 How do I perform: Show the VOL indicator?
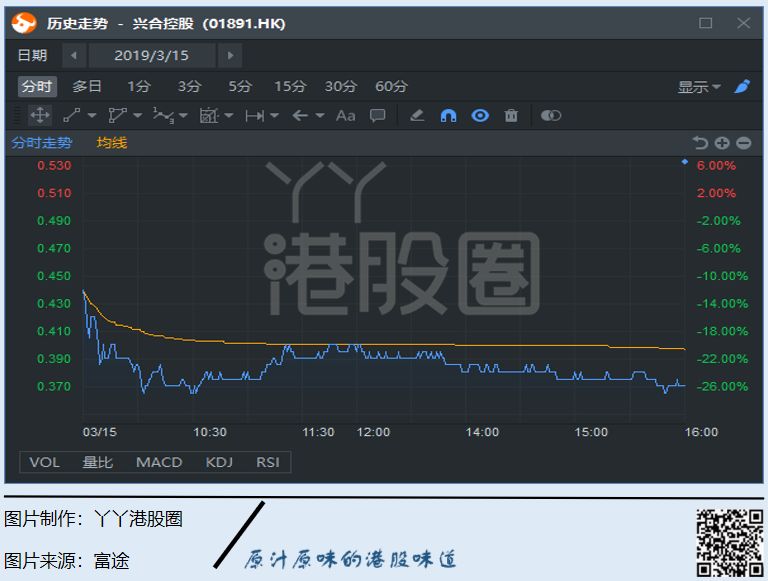pos(44,462)
